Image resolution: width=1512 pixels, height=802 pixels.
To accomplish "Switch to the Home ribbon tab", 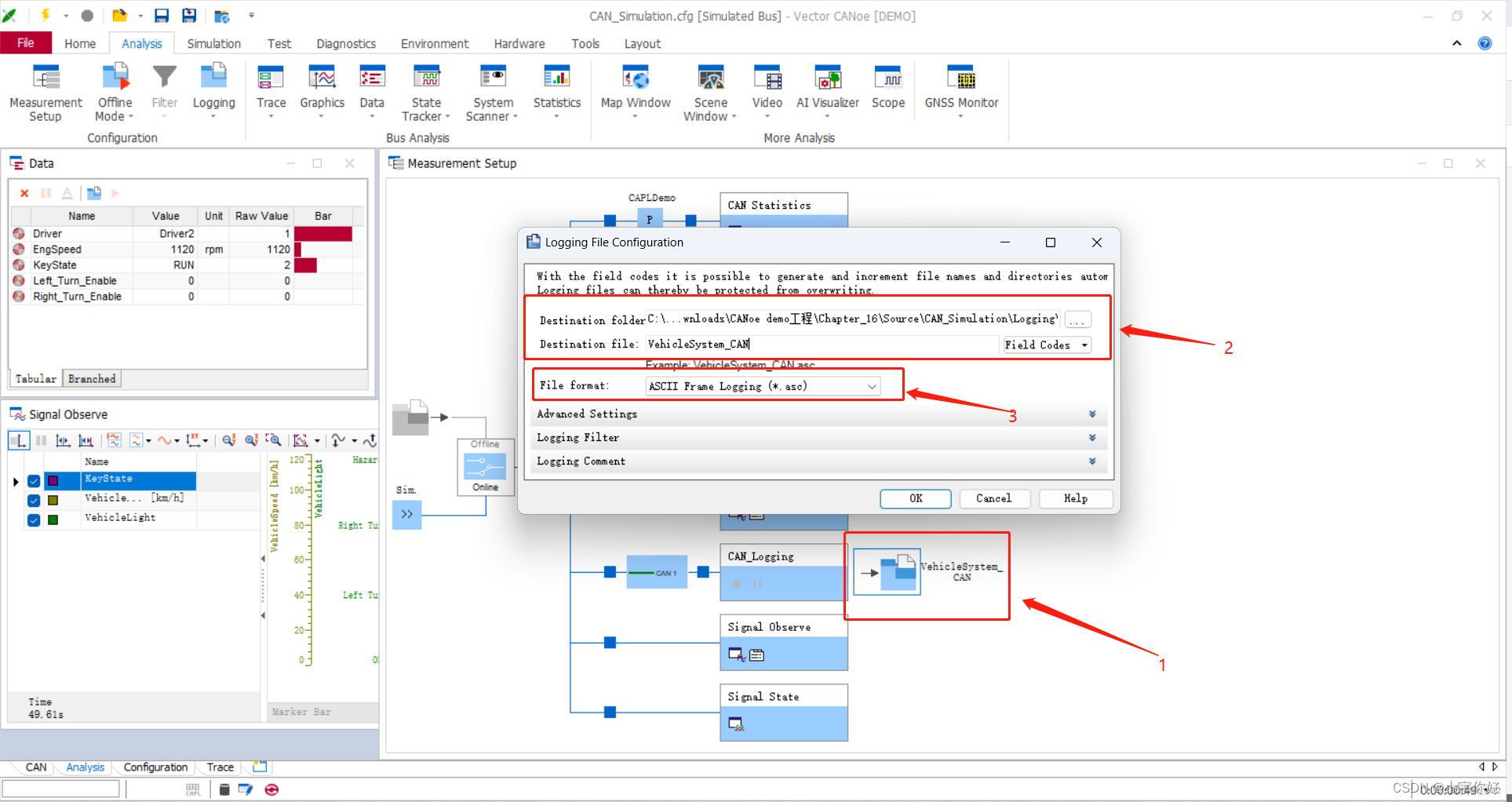I will coord(80,44).
